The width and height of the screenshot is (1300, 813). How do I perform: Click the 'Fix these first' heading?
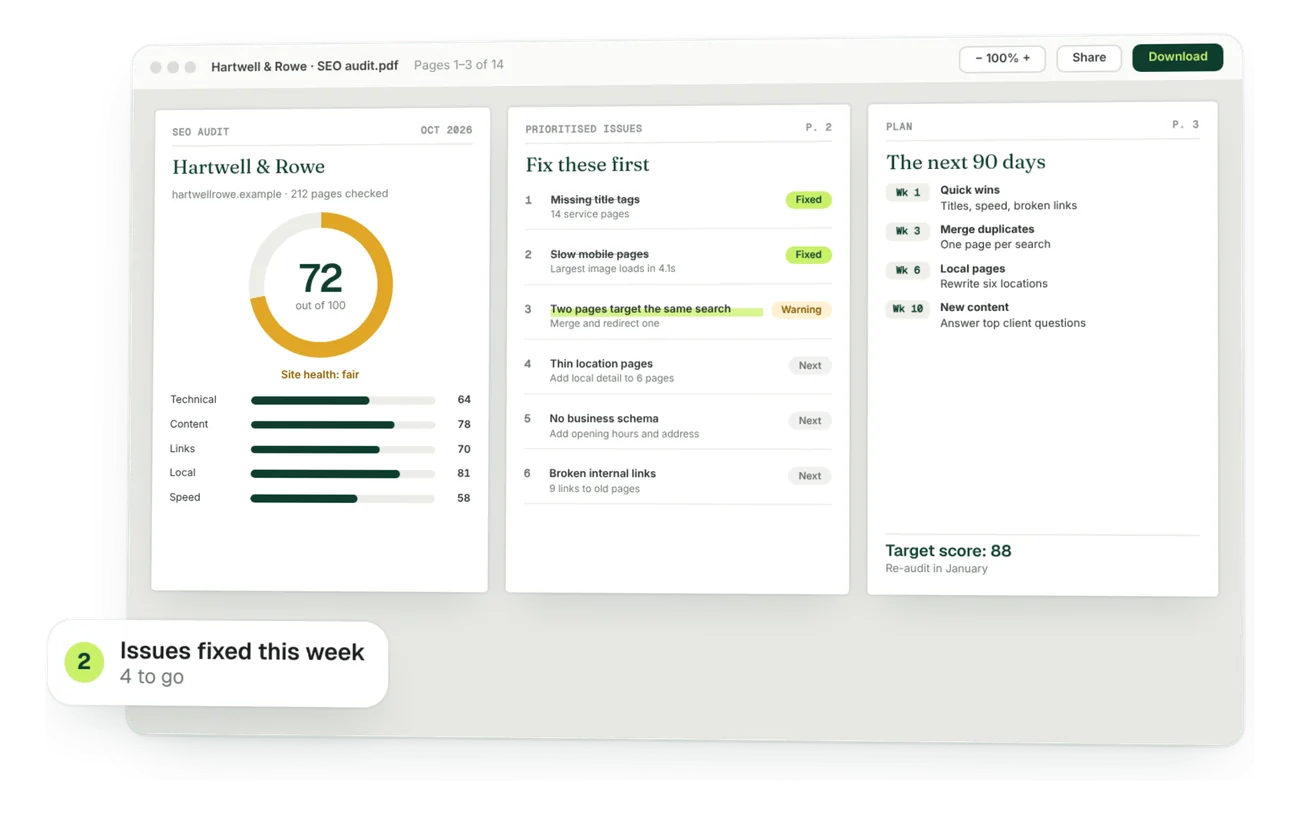pos(588,165)
